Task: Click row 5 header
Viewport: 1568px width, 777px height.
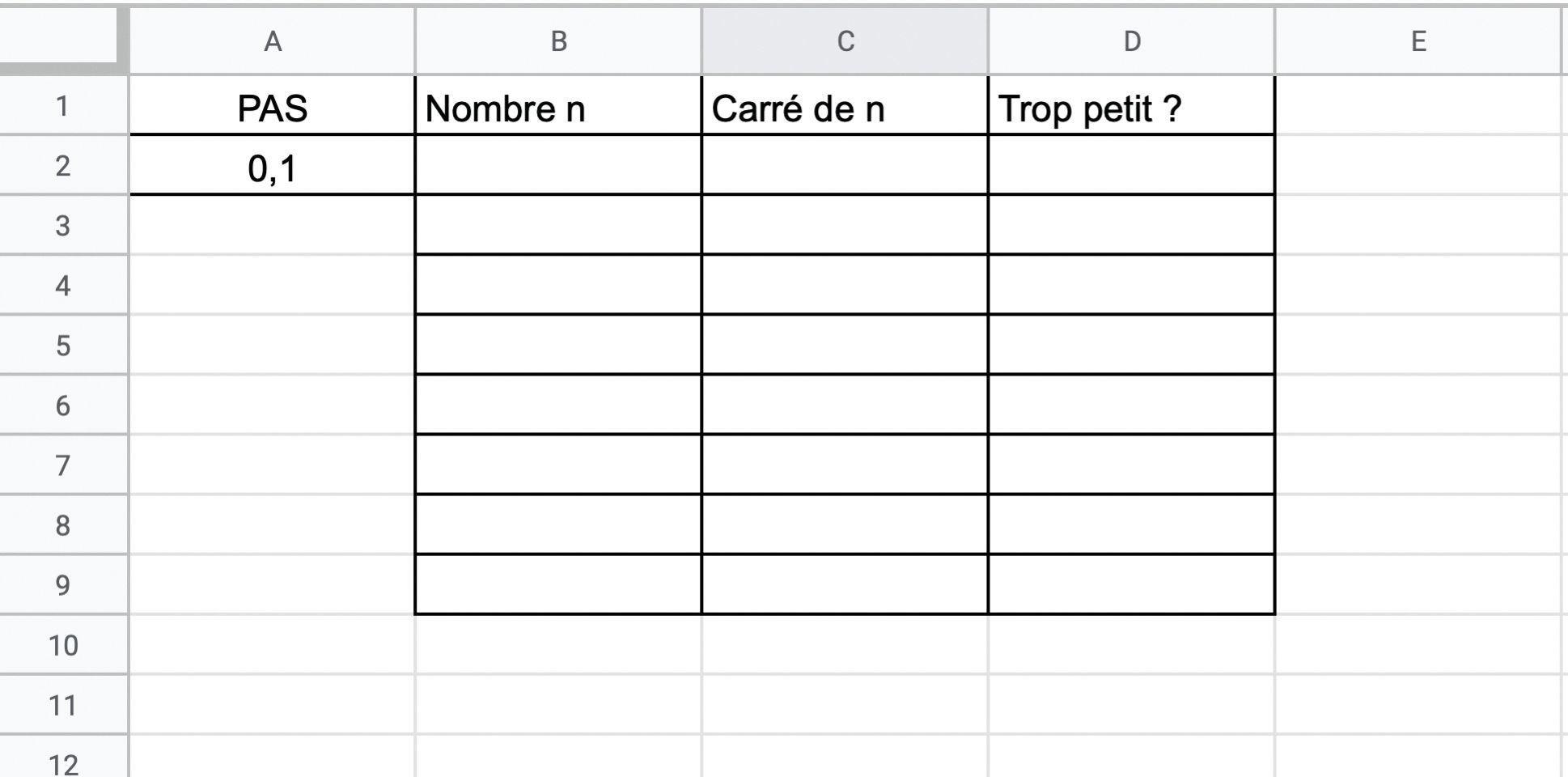Action: [x=62, y=346]
